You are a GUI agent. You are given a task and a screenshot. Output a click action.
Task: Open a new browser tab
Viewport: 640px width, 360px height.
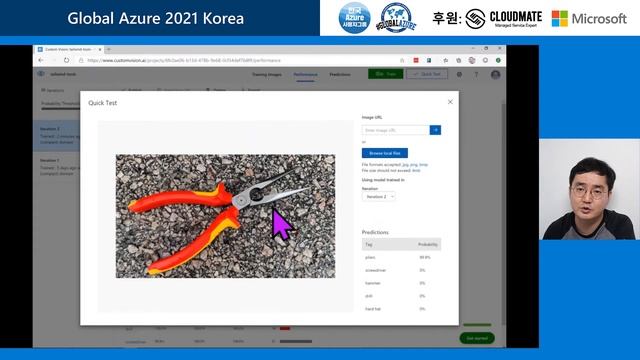pos(109,49)
